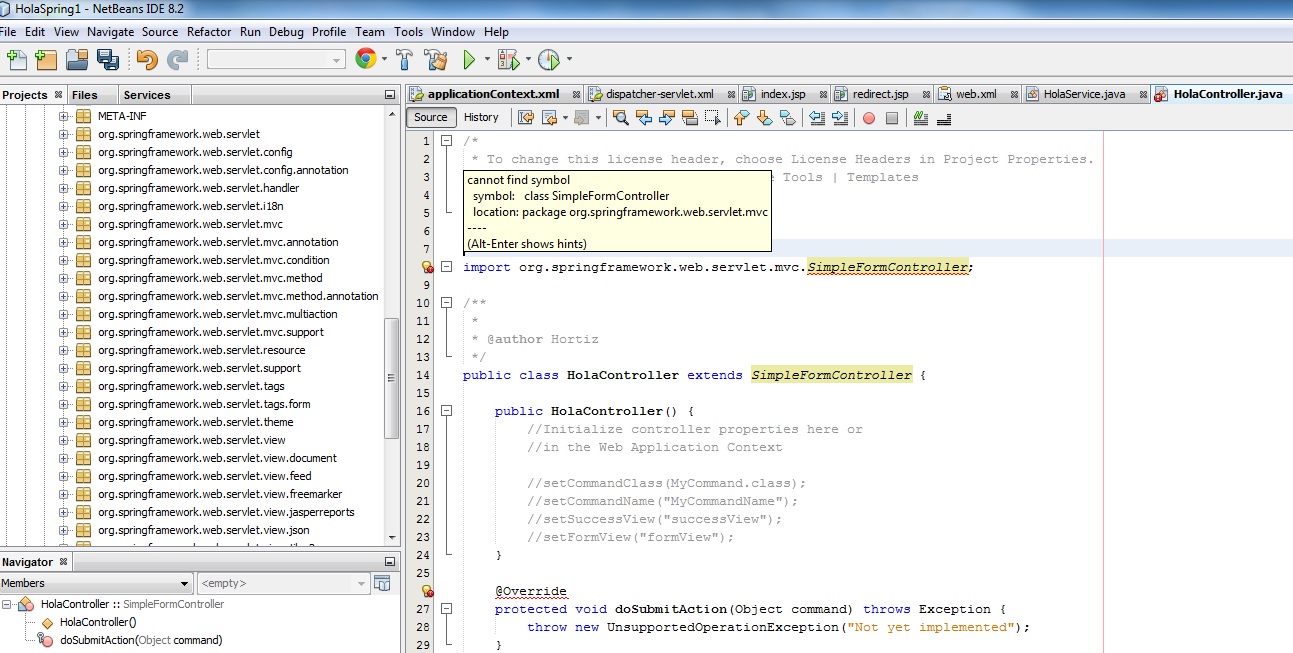Viewport: 1293px width, 653px height.
Task: Click the Next Bookmark icon
Action: [764, 118]
